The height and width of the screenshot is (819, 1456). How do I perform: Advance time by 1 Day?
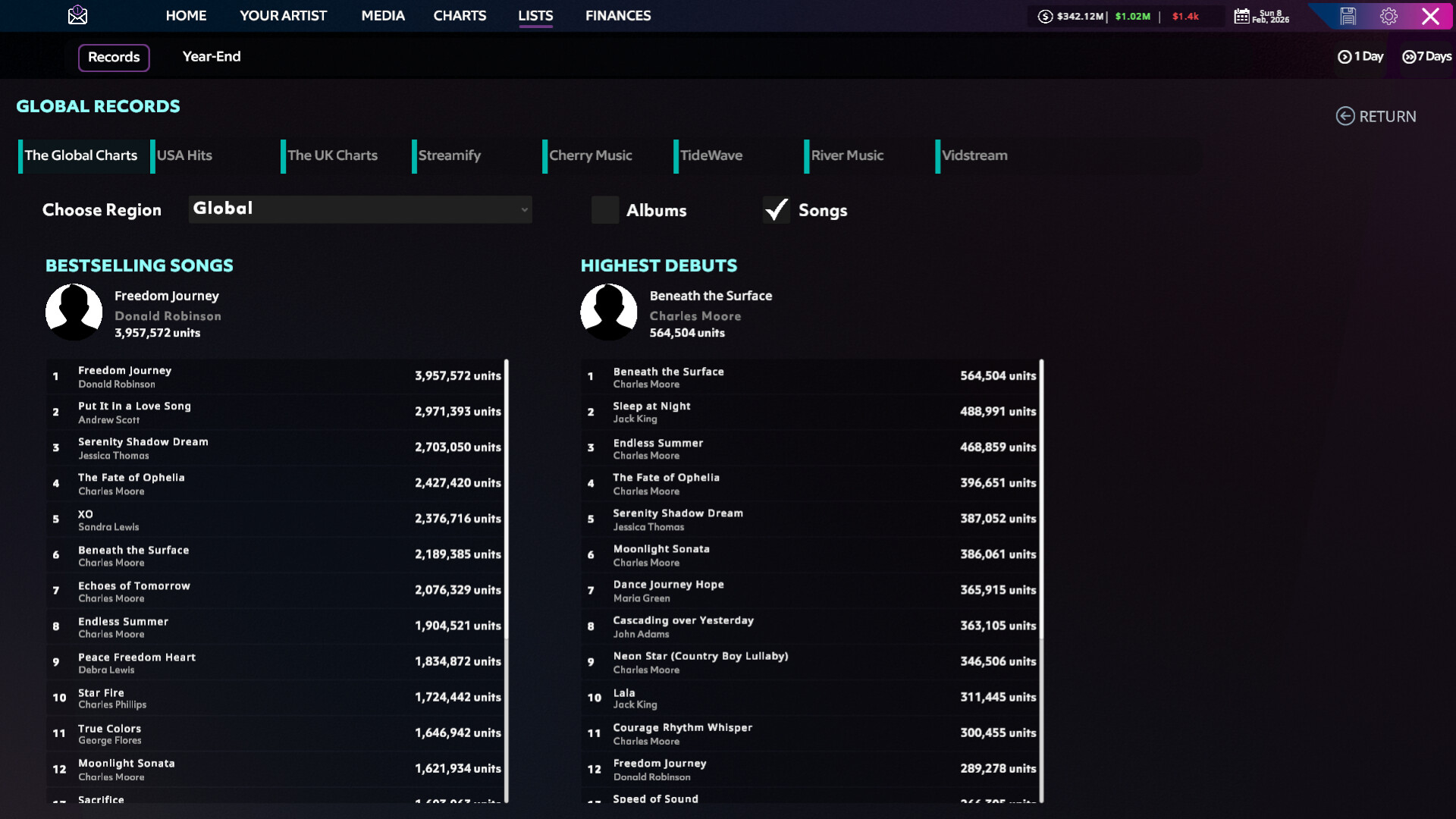[1360, 57]
